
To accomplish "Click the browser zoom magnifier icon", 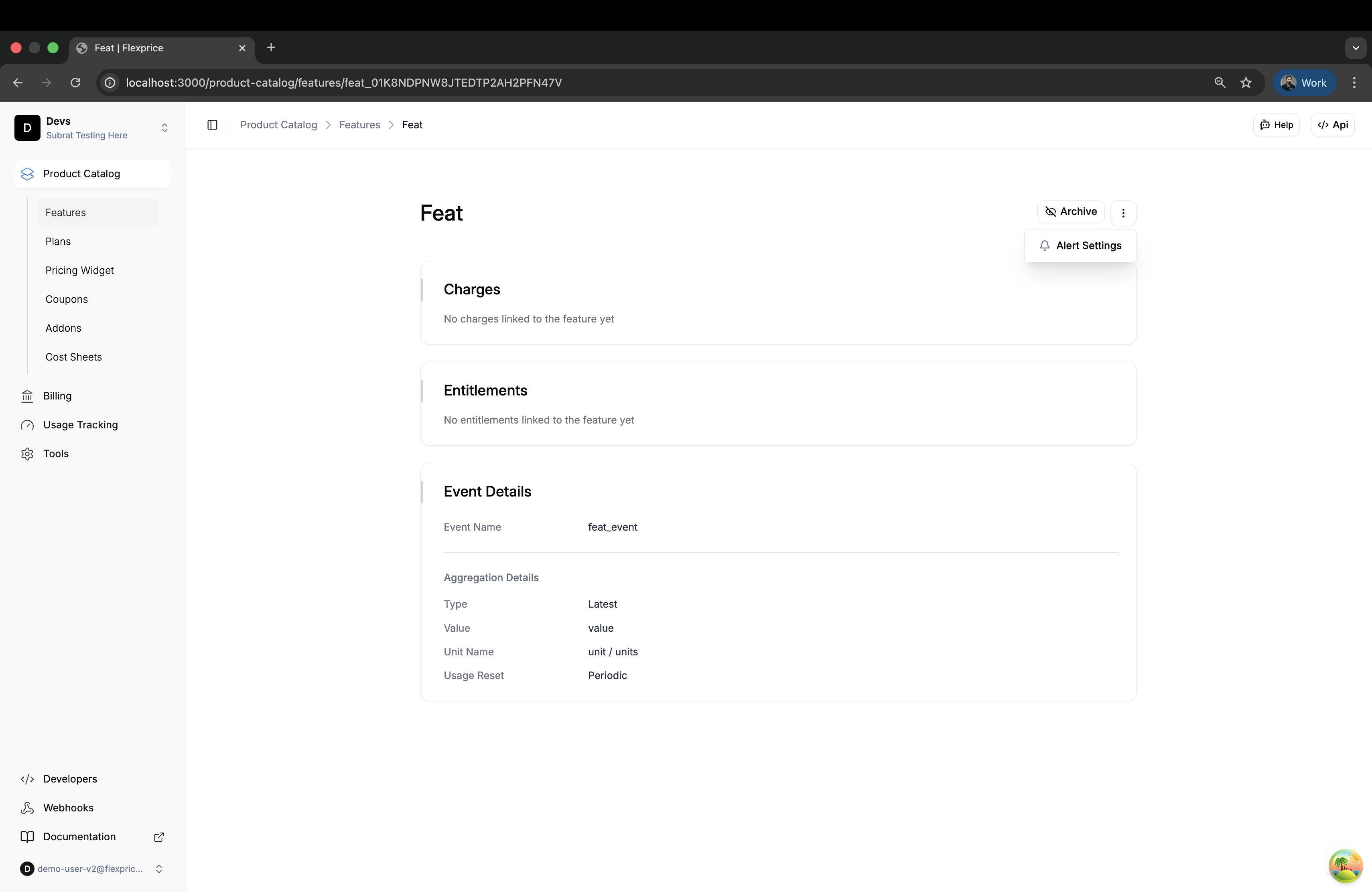I will coord(1220,82).
